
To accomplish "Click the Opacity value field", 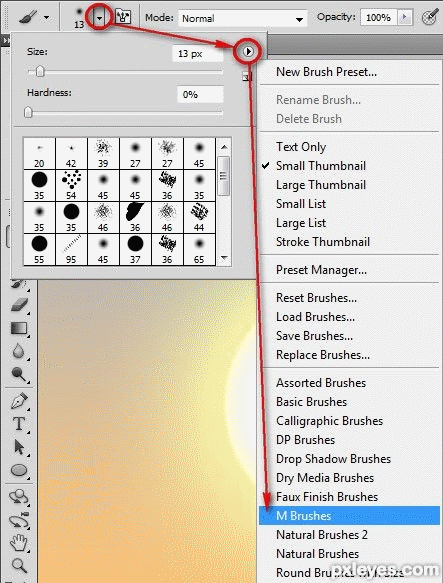I will pyautogui.click(x=379, y=17).
